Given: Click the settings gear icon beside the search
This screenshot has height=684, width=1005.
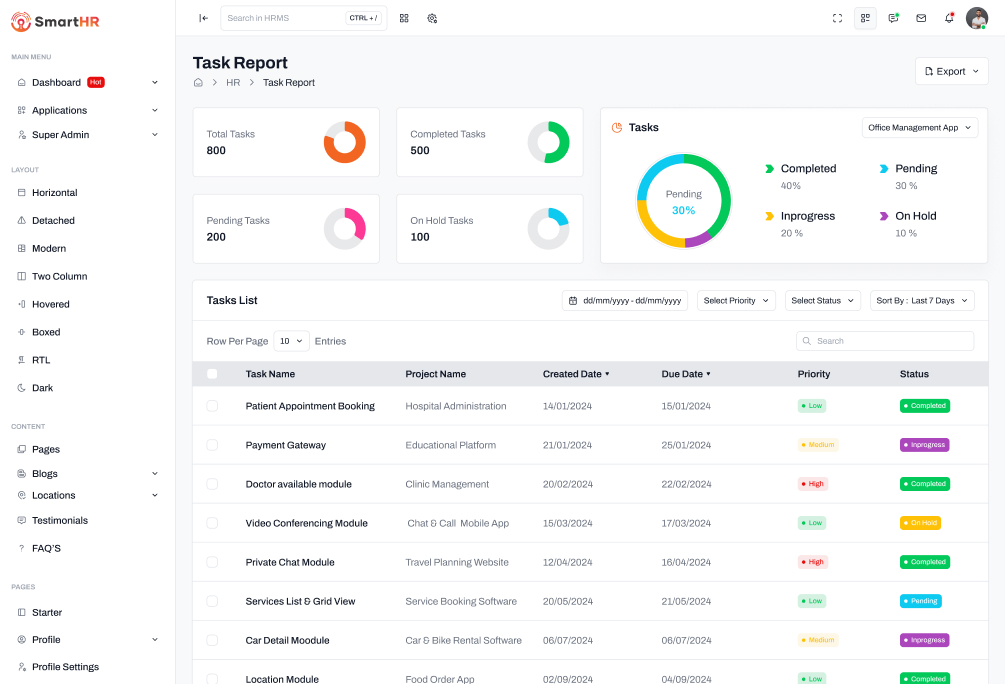Looking at the screenshot, I should pyautogui.click(x=432, y=18).
